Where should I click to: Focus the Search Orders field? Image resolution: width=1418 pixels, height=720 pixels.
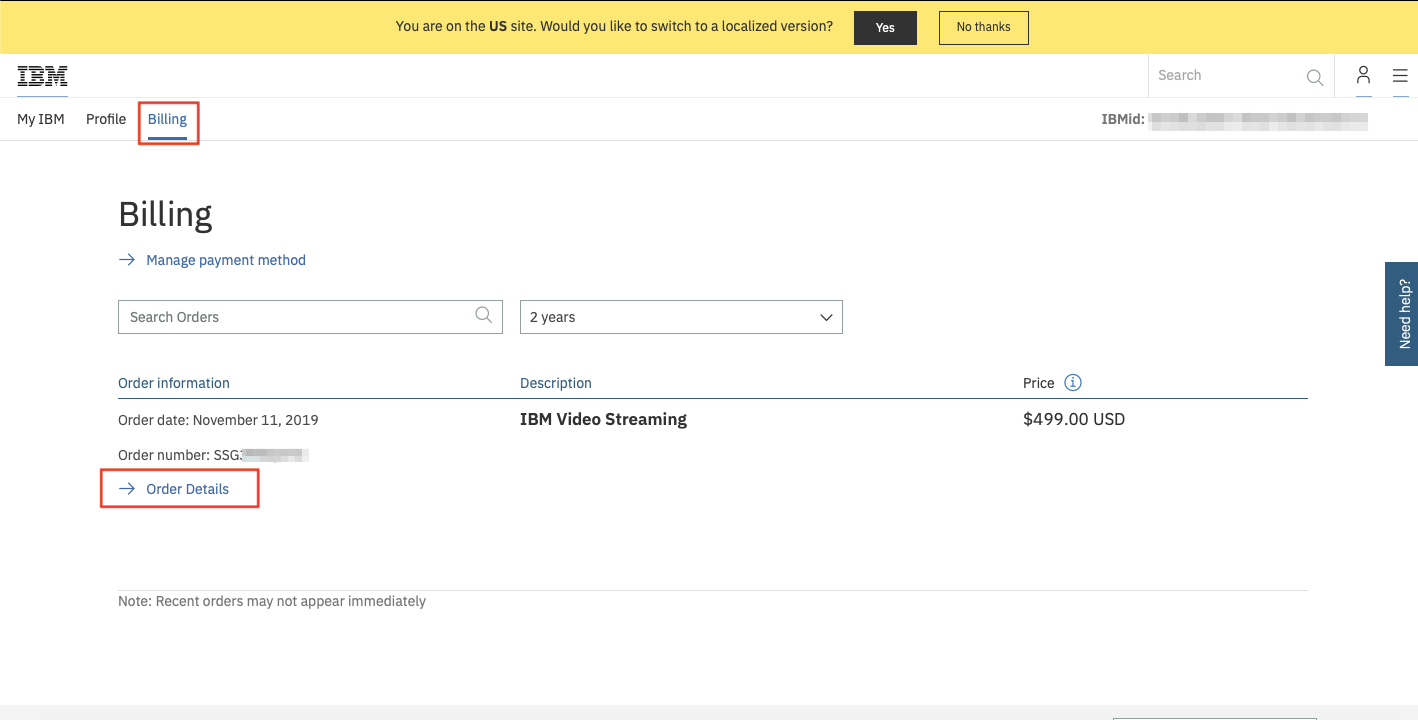click(310, 317)
